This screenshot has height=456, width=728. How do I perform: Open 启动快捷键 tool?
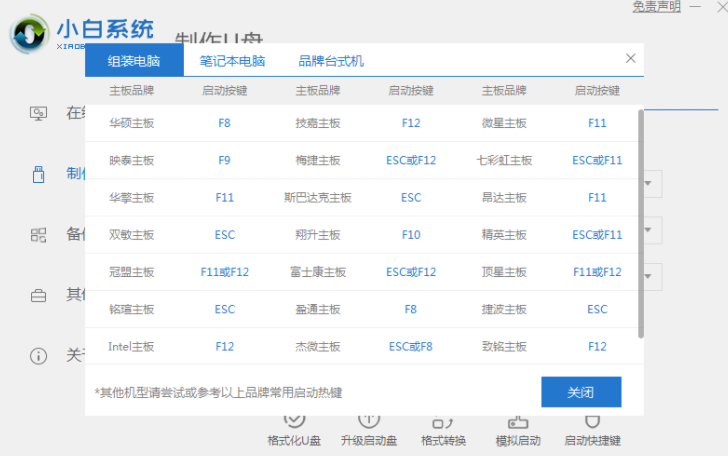[592, 430]
